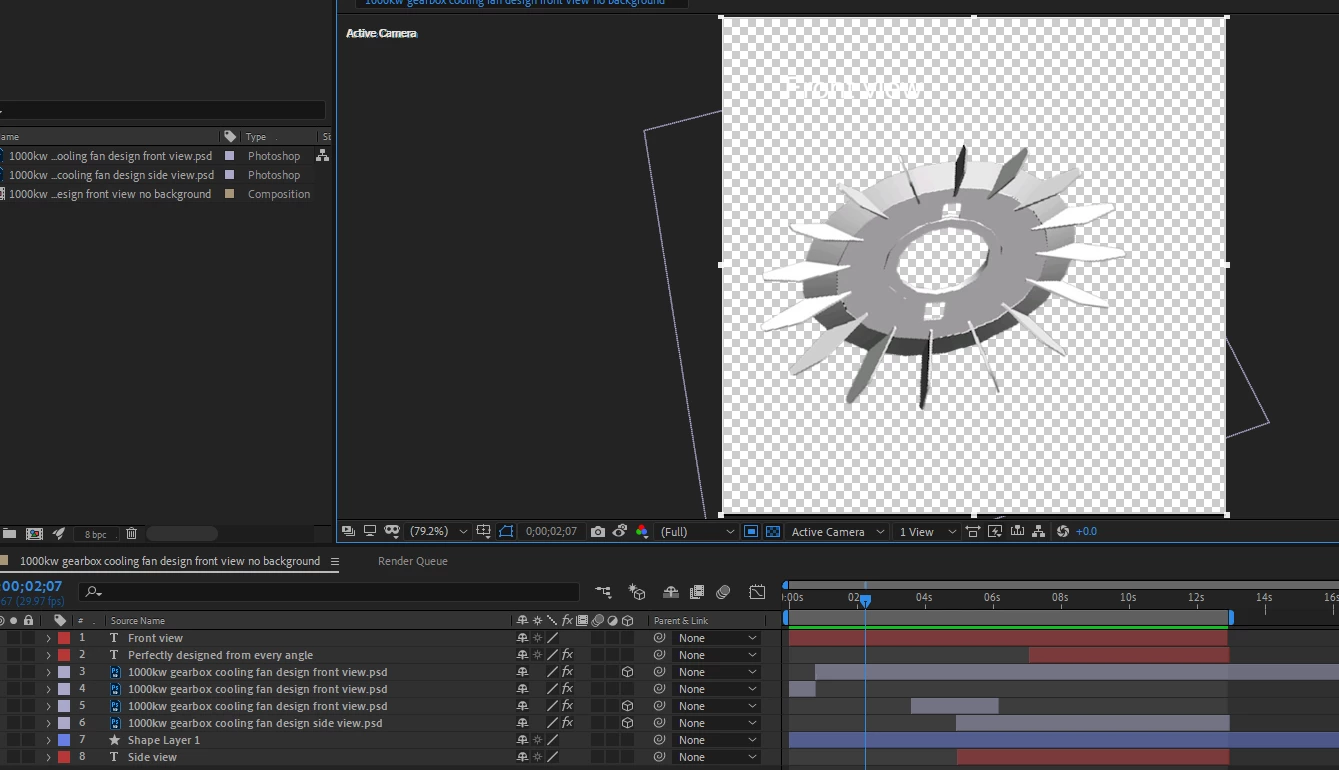Select the 1000kw gearbox timeline composition tab
1339x770 pixels.
pos(170,561)
